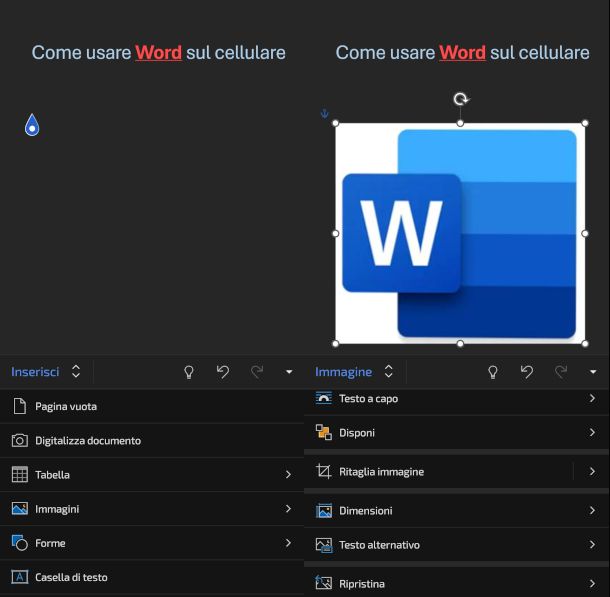Screen dimensions: 610x597
Task: Open the Immagine tab switcher arrows
Action: (x=388, y=371)
